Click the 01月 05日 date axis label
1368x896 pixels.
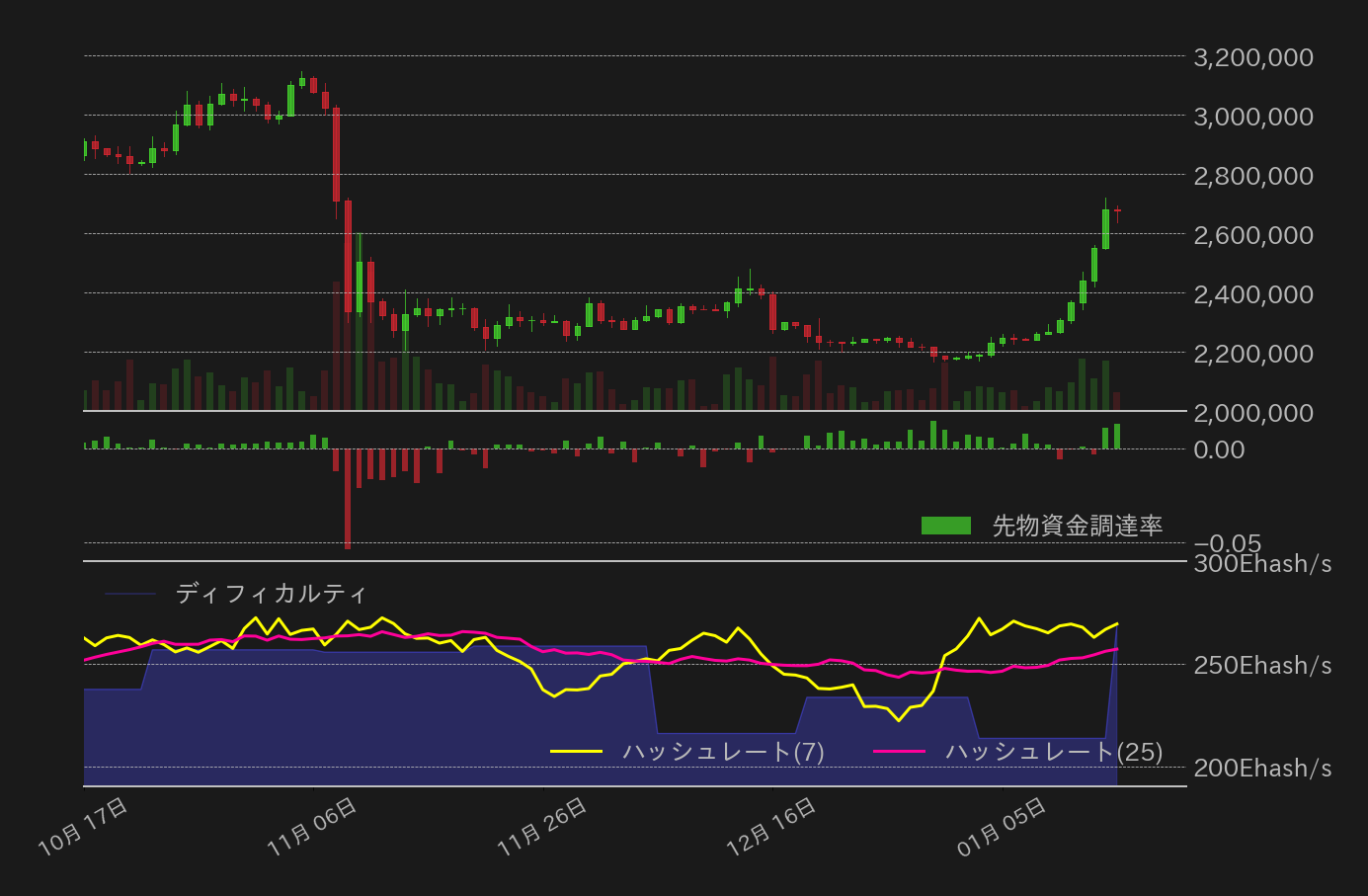click(1003, 826)
